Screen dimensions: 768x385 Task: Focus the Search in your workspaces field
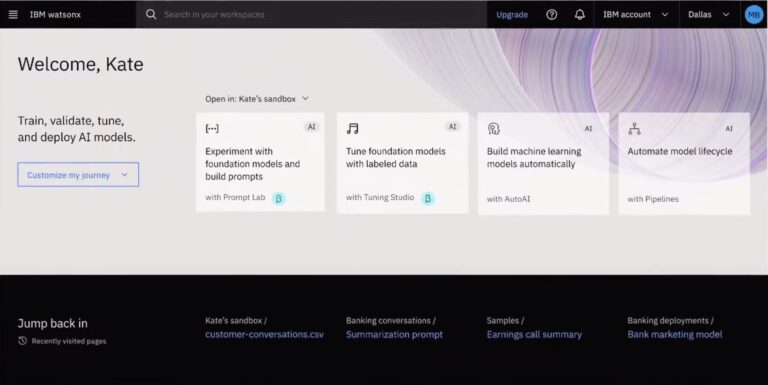pos(312,15)
